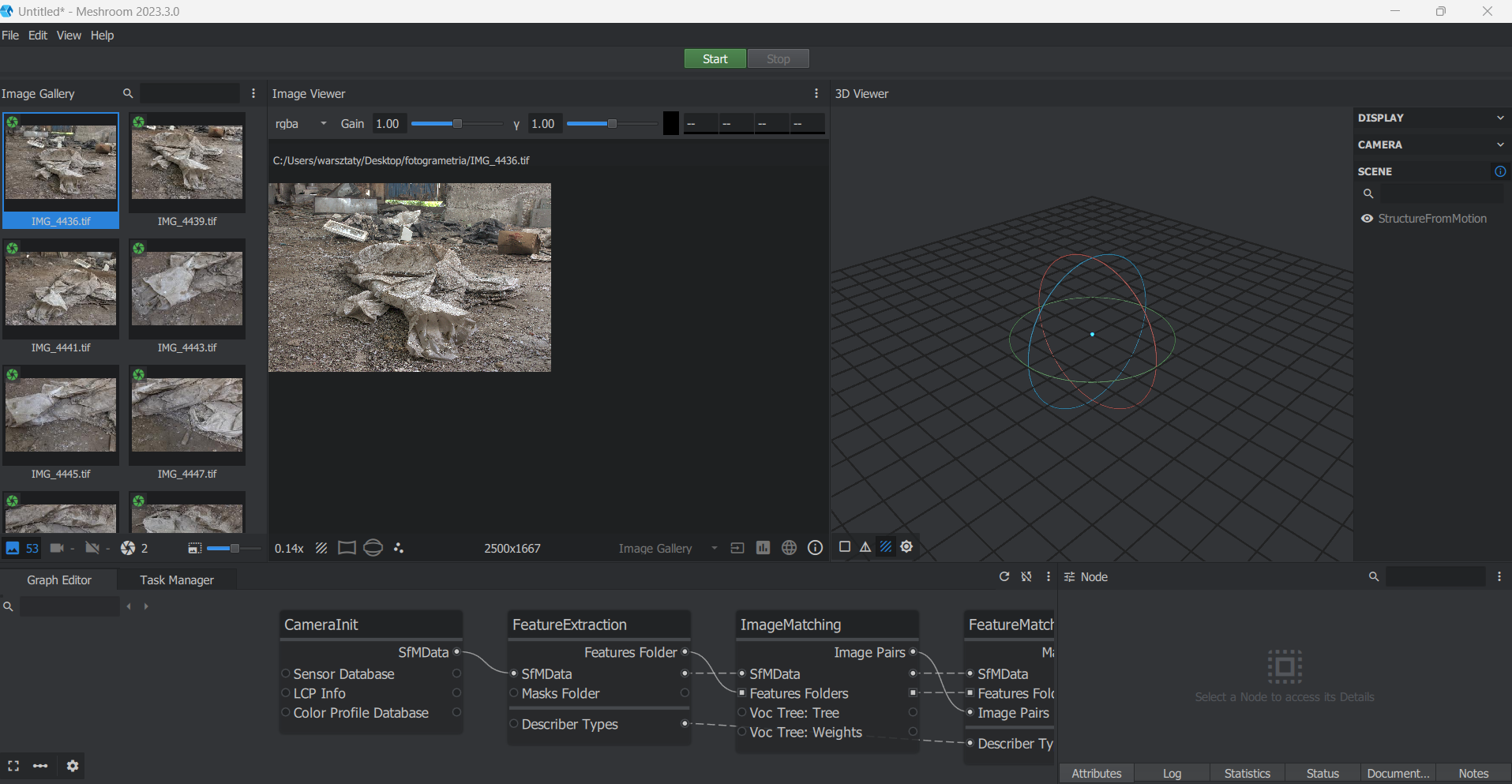Toggle checkerboard background in Image Viewer

(x=321, y=548)
